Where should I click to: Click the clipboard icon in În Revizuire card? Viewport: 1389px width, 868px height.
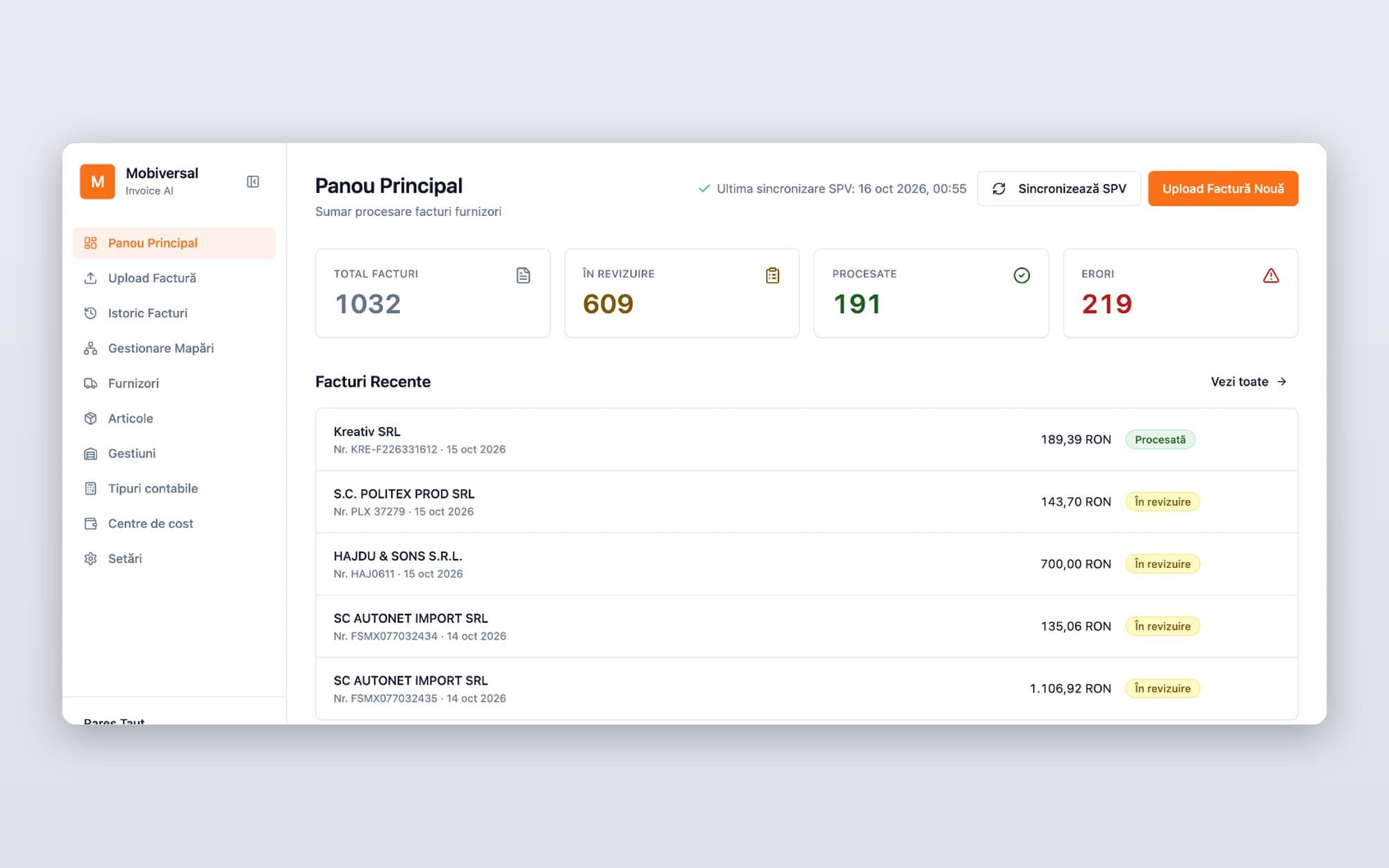[x=772, y=276]
